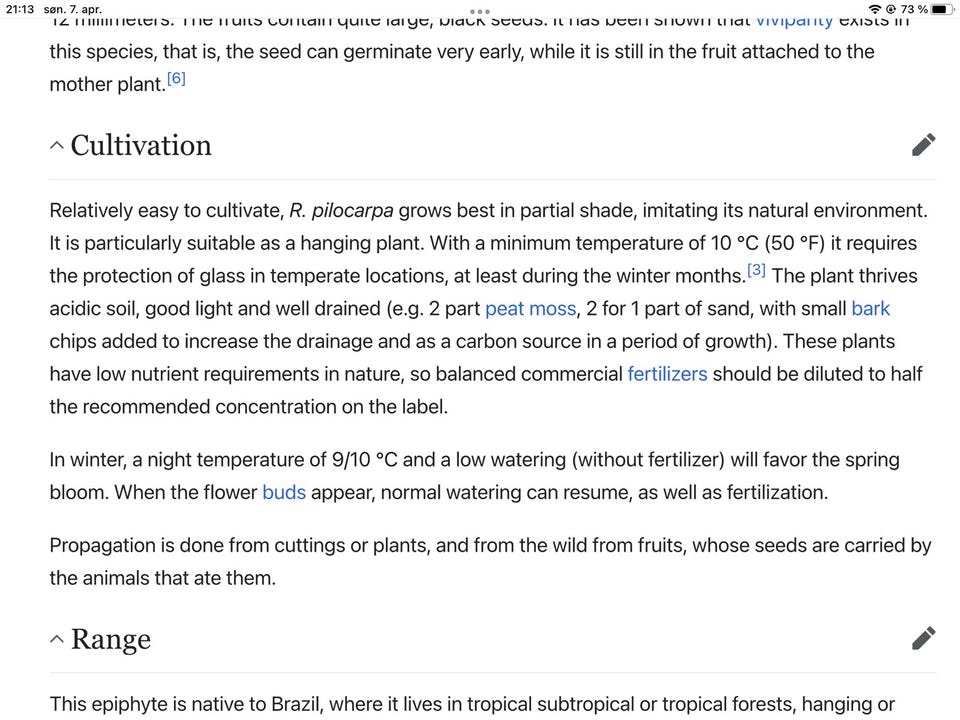Tap the battery icon in status bar
This screenshot has height=720, width=960.
[943, 9]
